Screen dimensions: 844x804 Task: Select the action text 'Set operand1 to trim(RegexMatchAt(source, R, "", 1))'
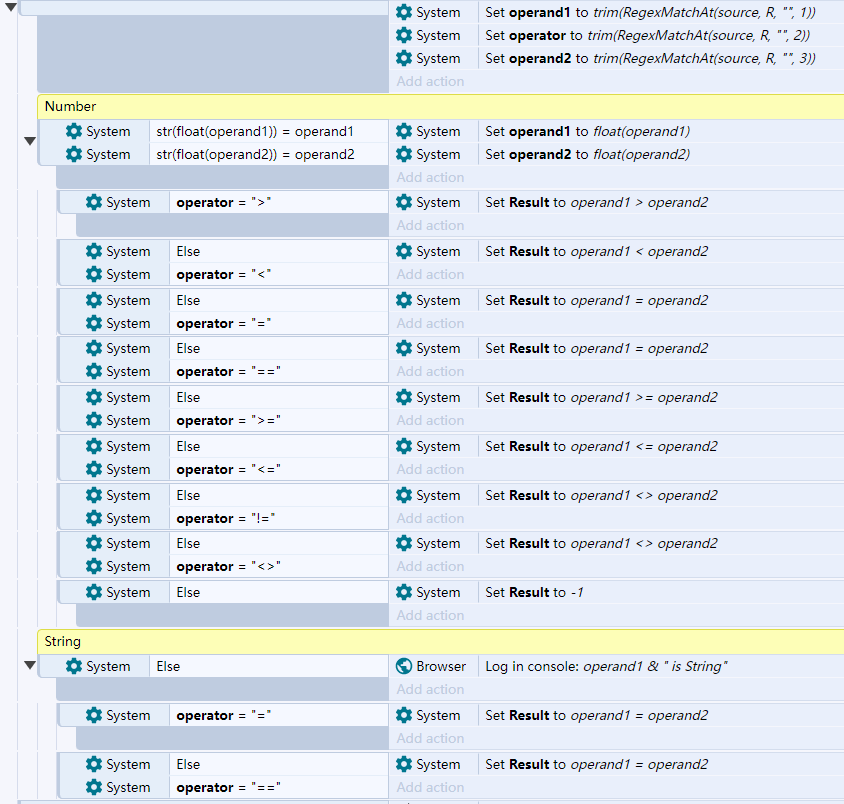coord(650,12)
